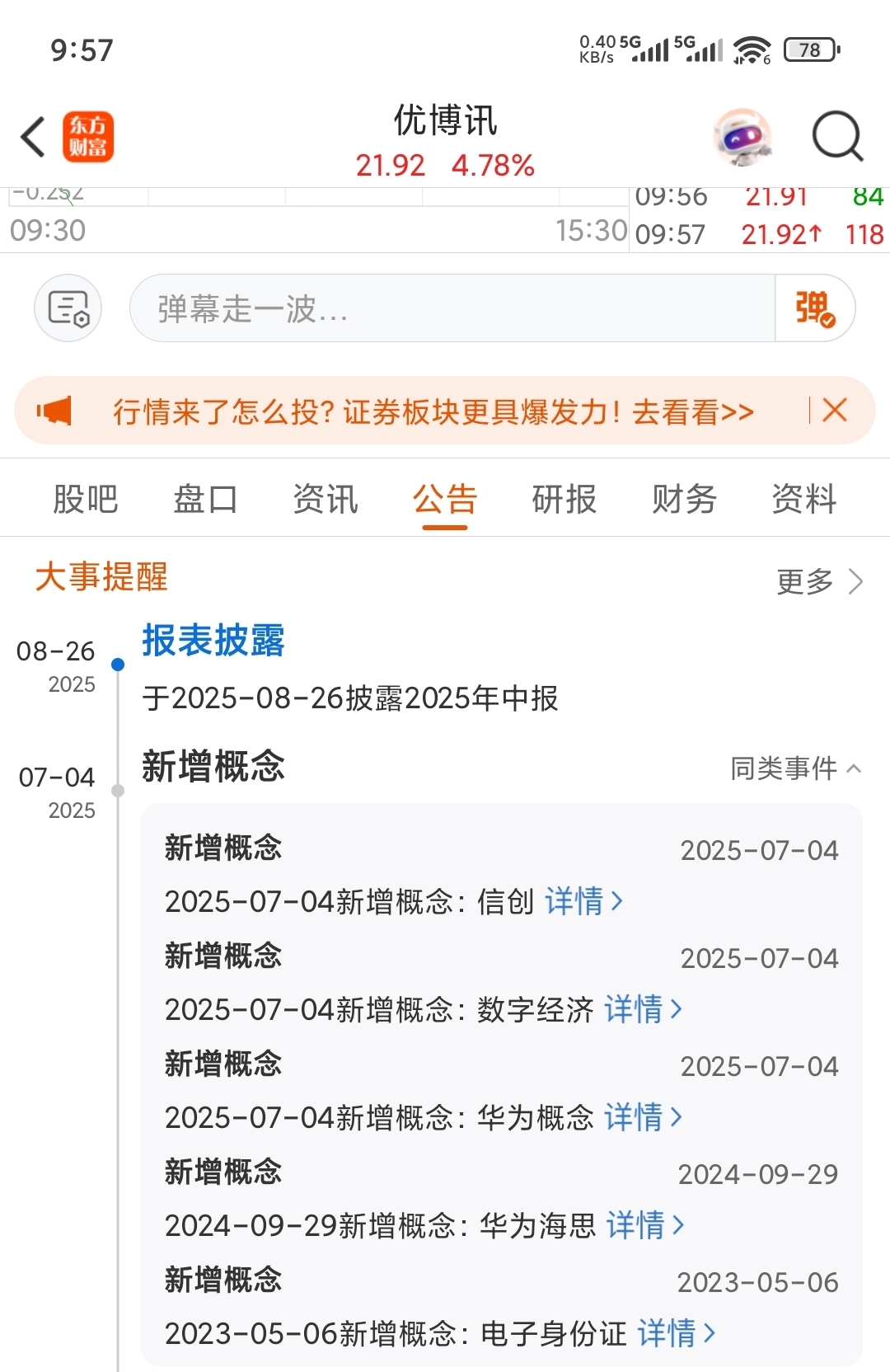Tap the 09:30 chart start time label

[x=48, y=231]
